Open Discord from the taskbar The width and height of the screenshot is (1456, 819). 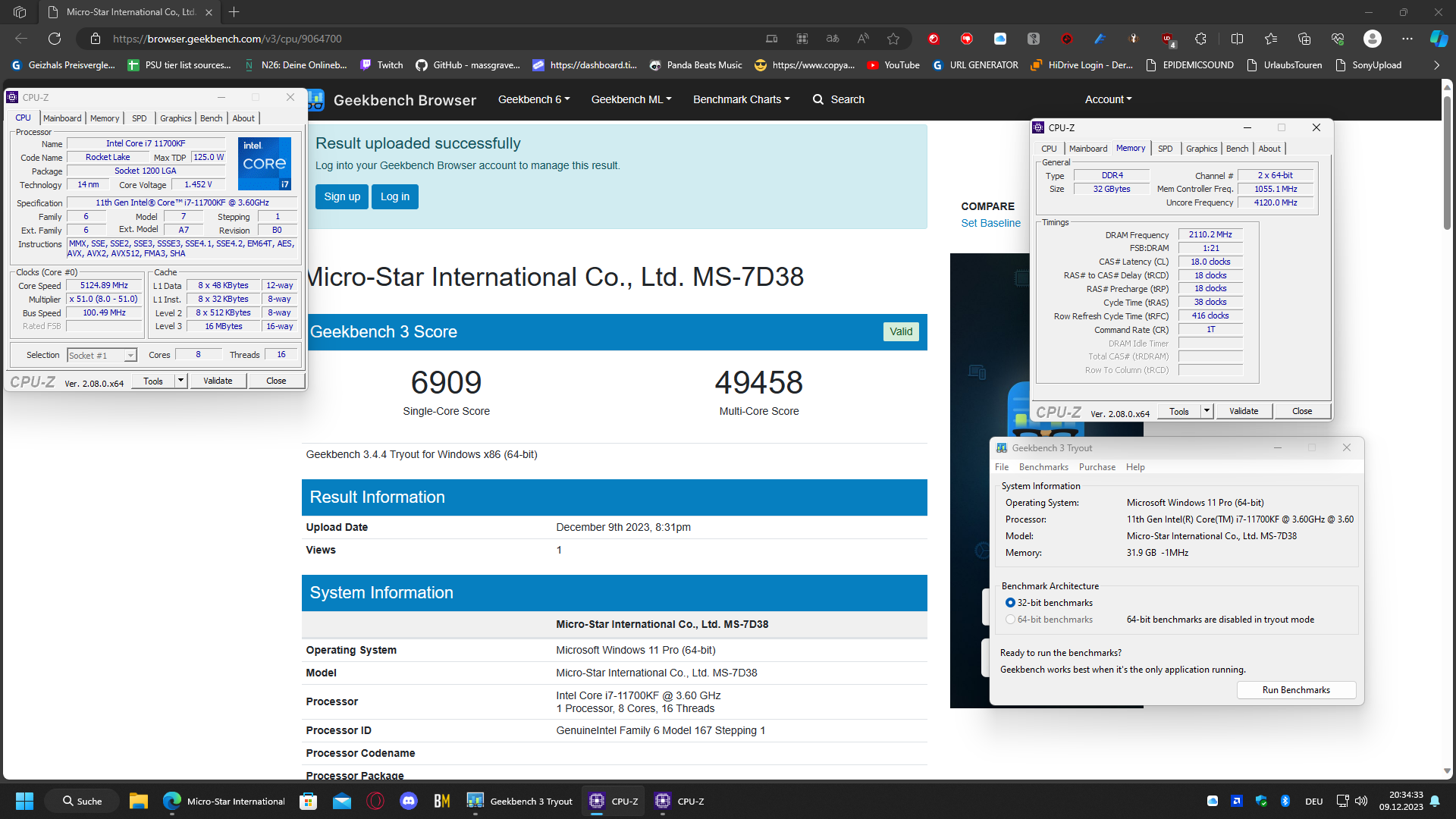[409, 801]
